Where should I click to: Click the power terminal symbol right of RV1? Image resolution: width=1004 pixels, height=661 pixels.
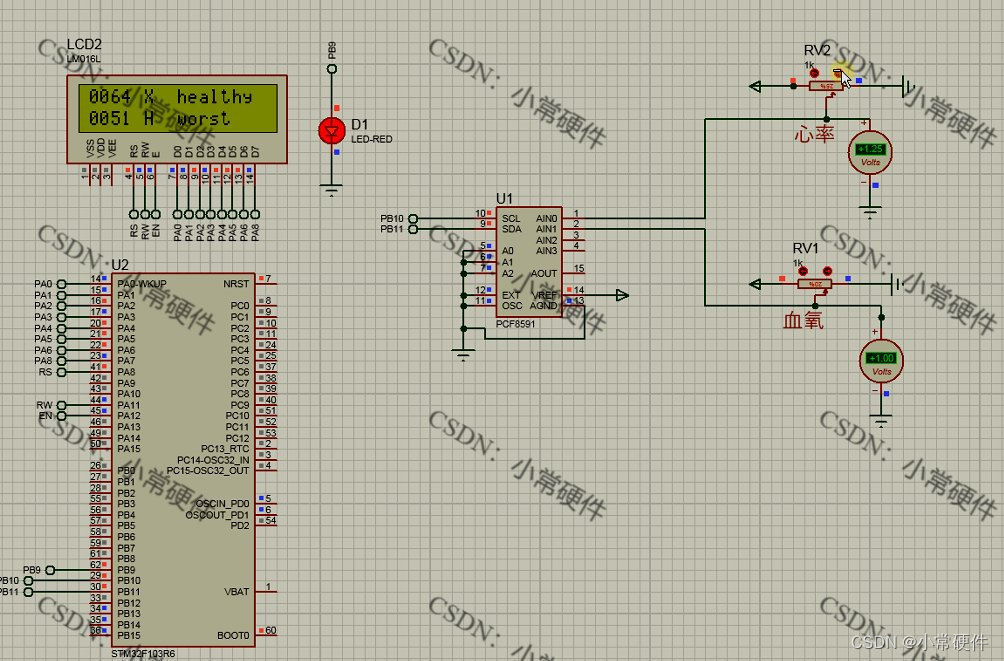click(x=896, y=283)
